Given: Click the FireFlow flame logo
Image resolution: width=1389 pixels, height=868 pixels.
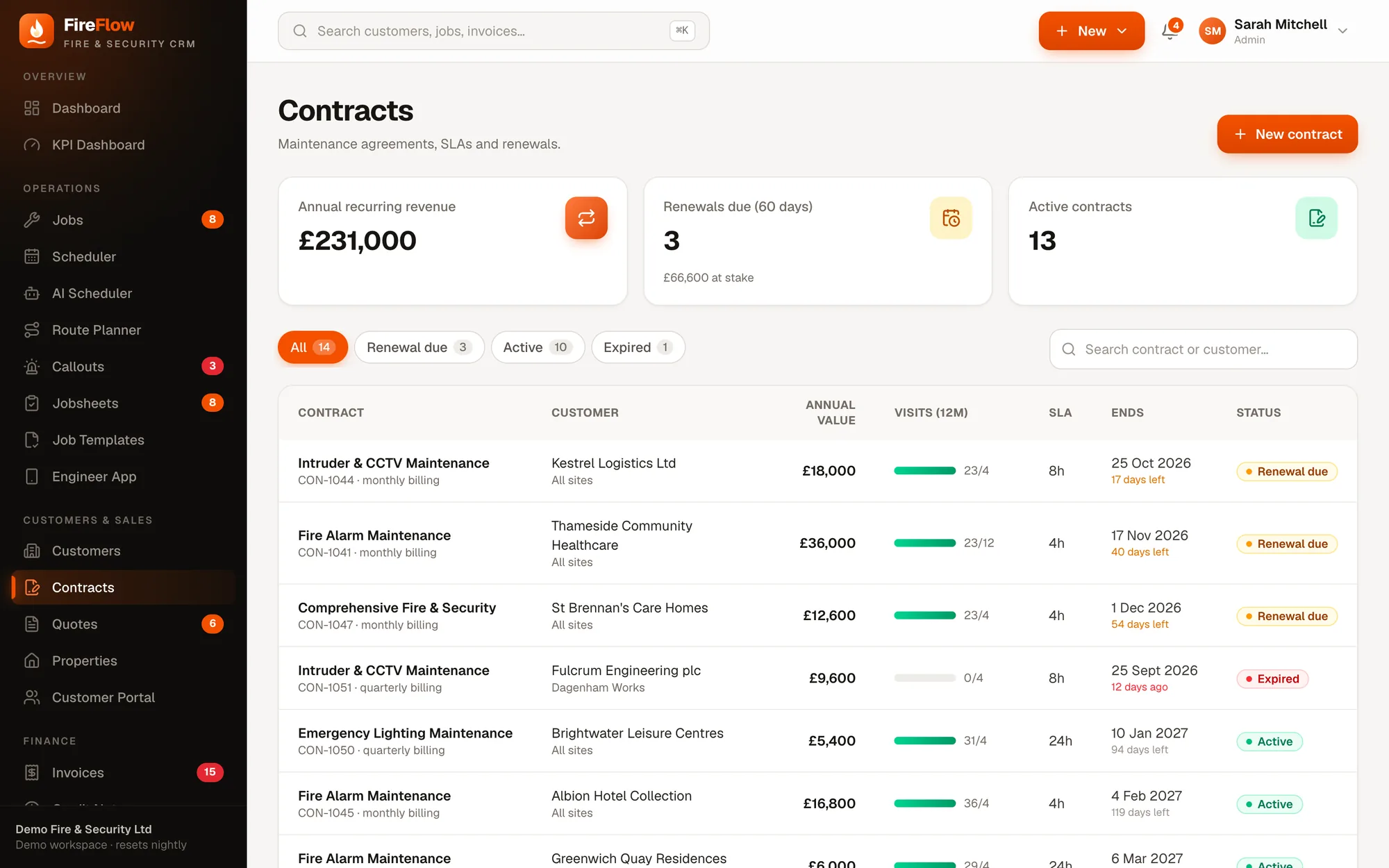Looking at the screenshot, I should [36, 31].
